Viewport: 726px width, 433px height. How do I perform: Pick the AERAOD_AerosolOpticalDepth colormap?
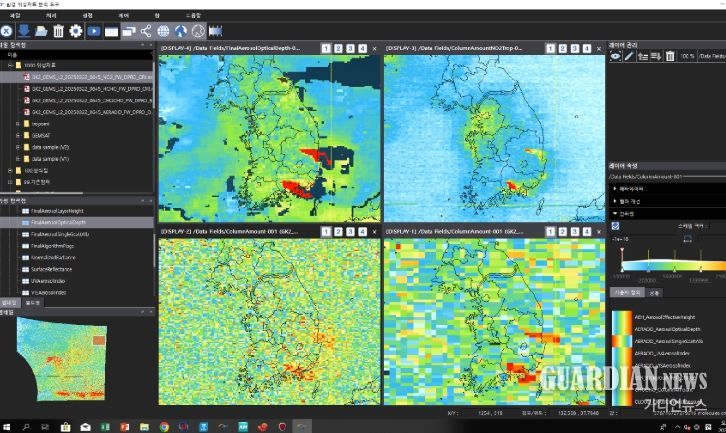tap(667, 329)
